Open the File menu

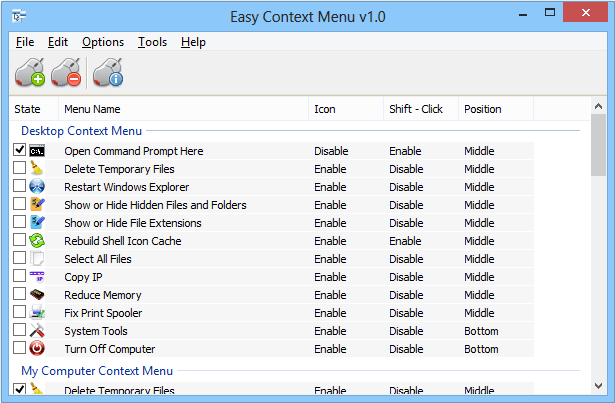point(25,42)
